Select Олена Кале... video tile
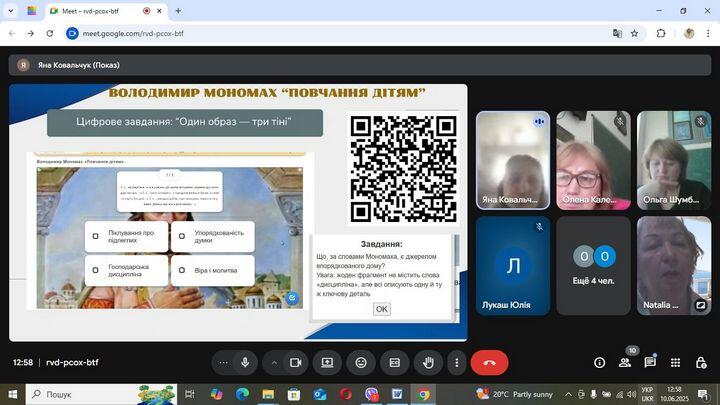This screenshot has width=720, height=405. [593, 160]
